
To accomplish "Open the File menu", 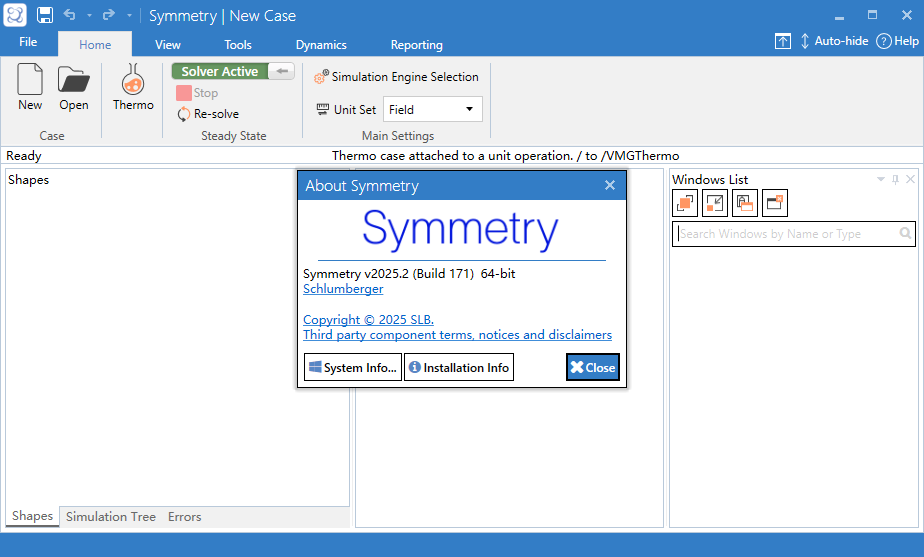I will pyautogui.click(x=28, y=42).
